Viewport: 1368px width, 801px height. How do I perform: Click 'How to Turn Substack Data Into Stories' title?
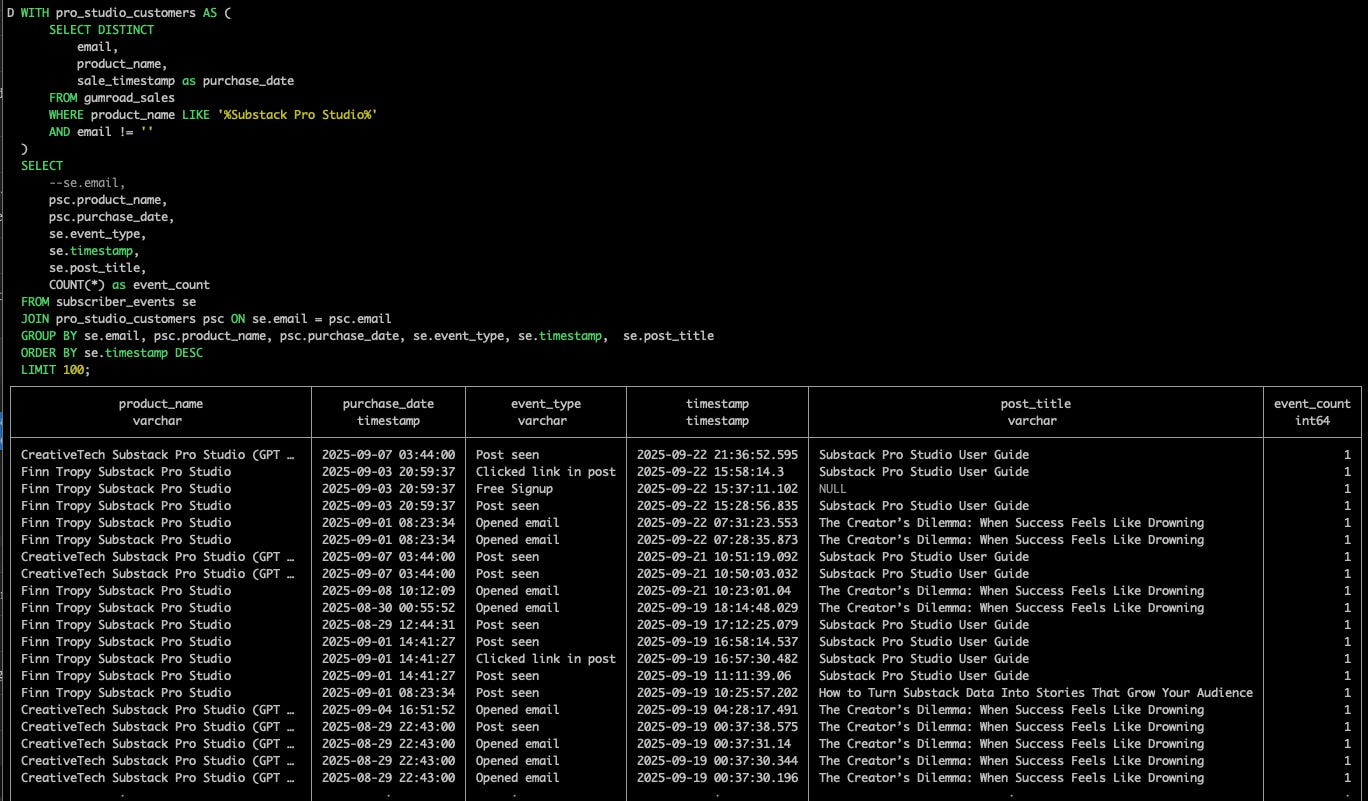[x=1035, y=693]
